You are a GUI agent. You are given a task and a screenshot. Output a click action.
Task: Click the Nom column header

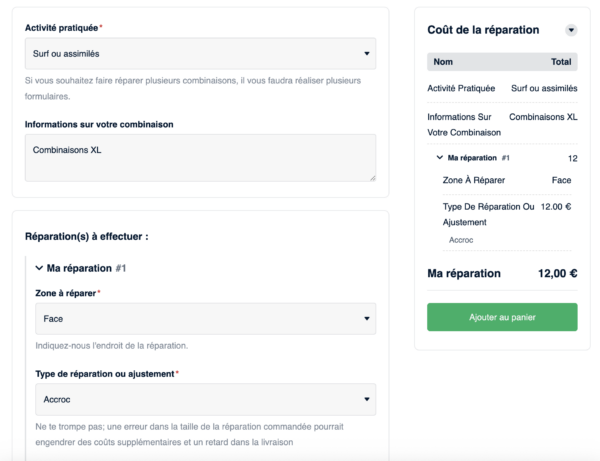443,62
